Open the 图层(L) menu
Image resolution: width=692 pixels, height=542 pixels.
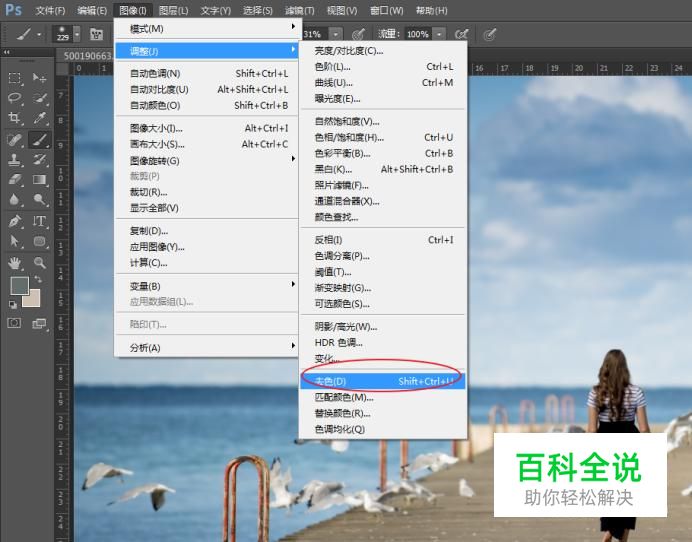(x=173, y=10)
